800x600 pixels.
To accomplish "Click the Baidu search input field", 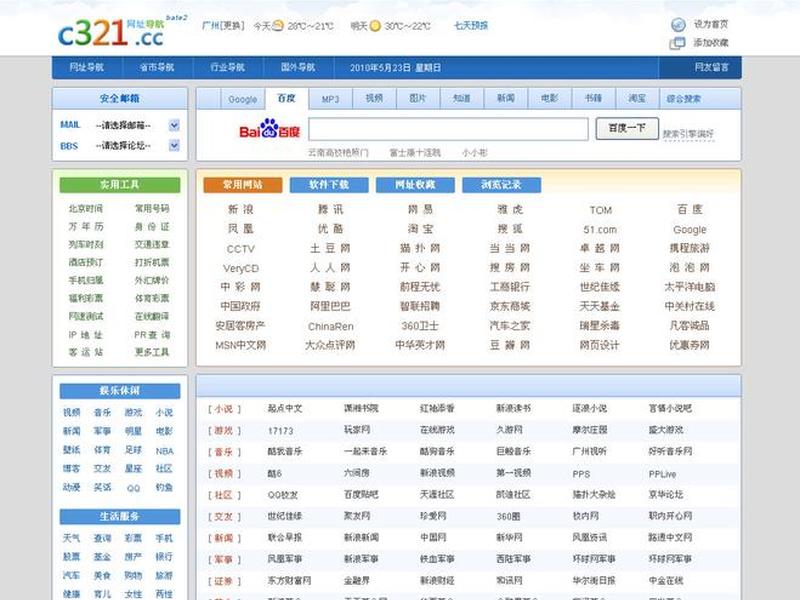I will (x=448, y=129).
